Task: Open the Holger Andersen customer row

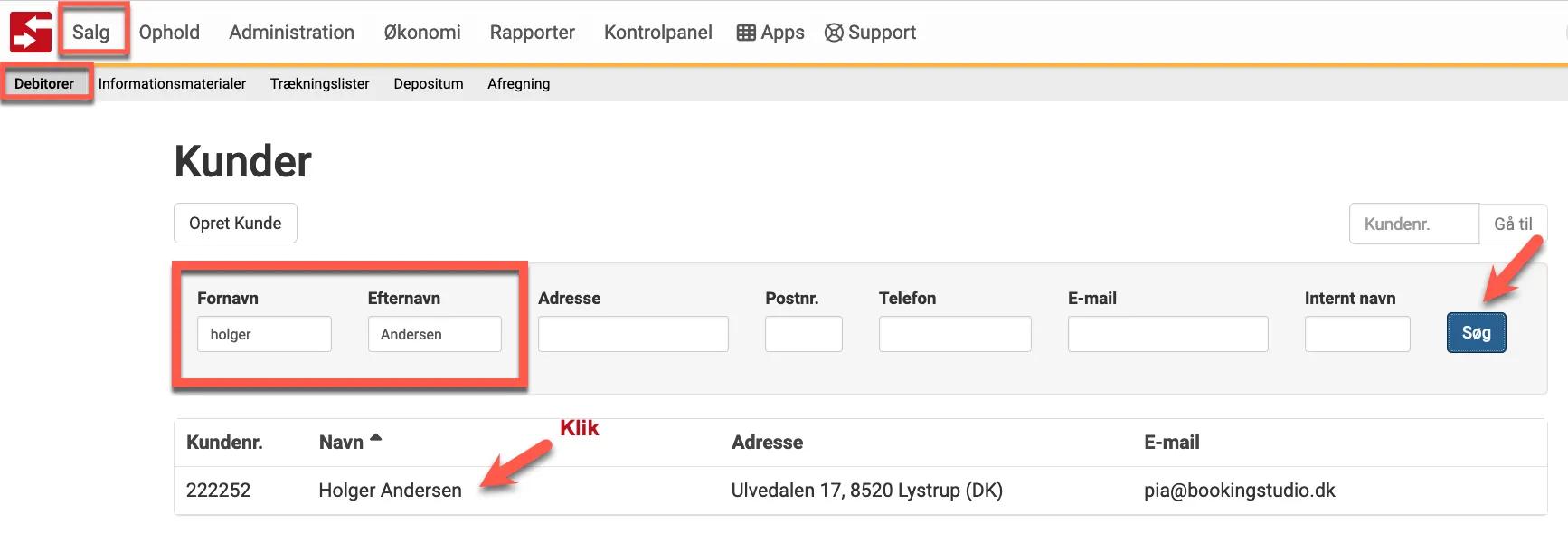Action: pyautogui.click(x=390, y=491)
